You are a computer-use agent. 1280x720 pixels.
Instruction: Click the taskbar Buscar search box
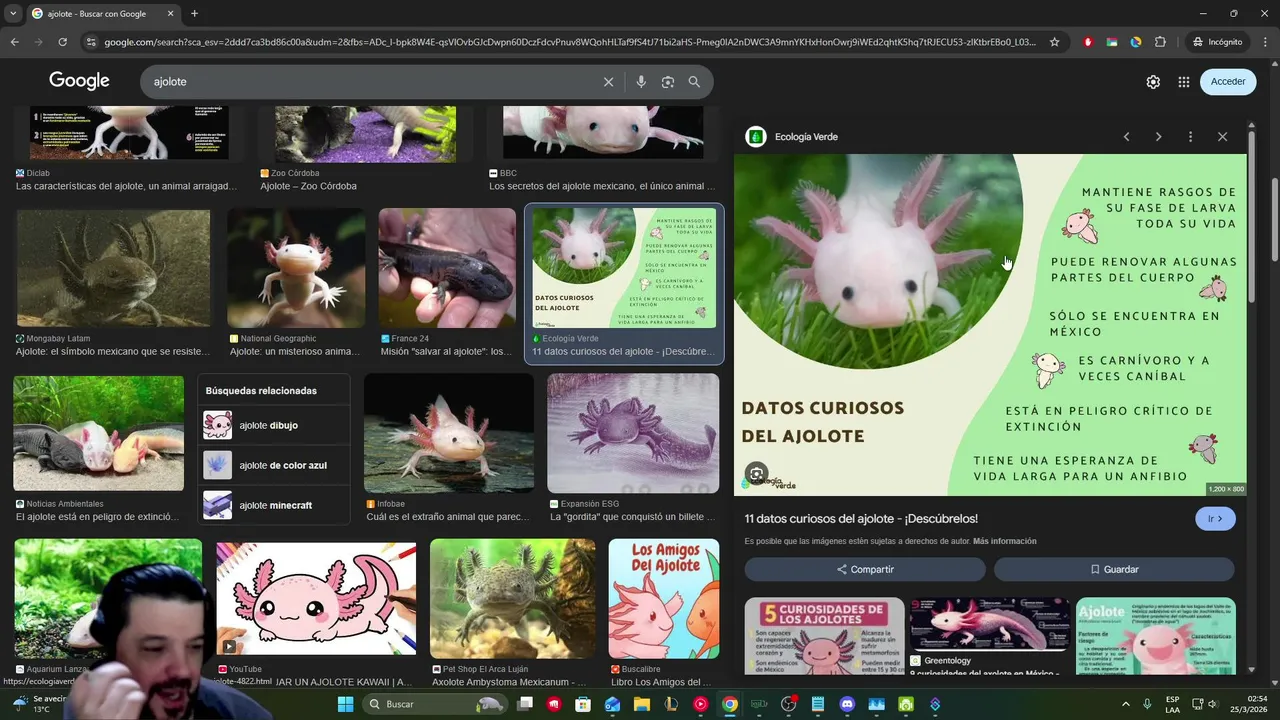(x=435, y=704)
